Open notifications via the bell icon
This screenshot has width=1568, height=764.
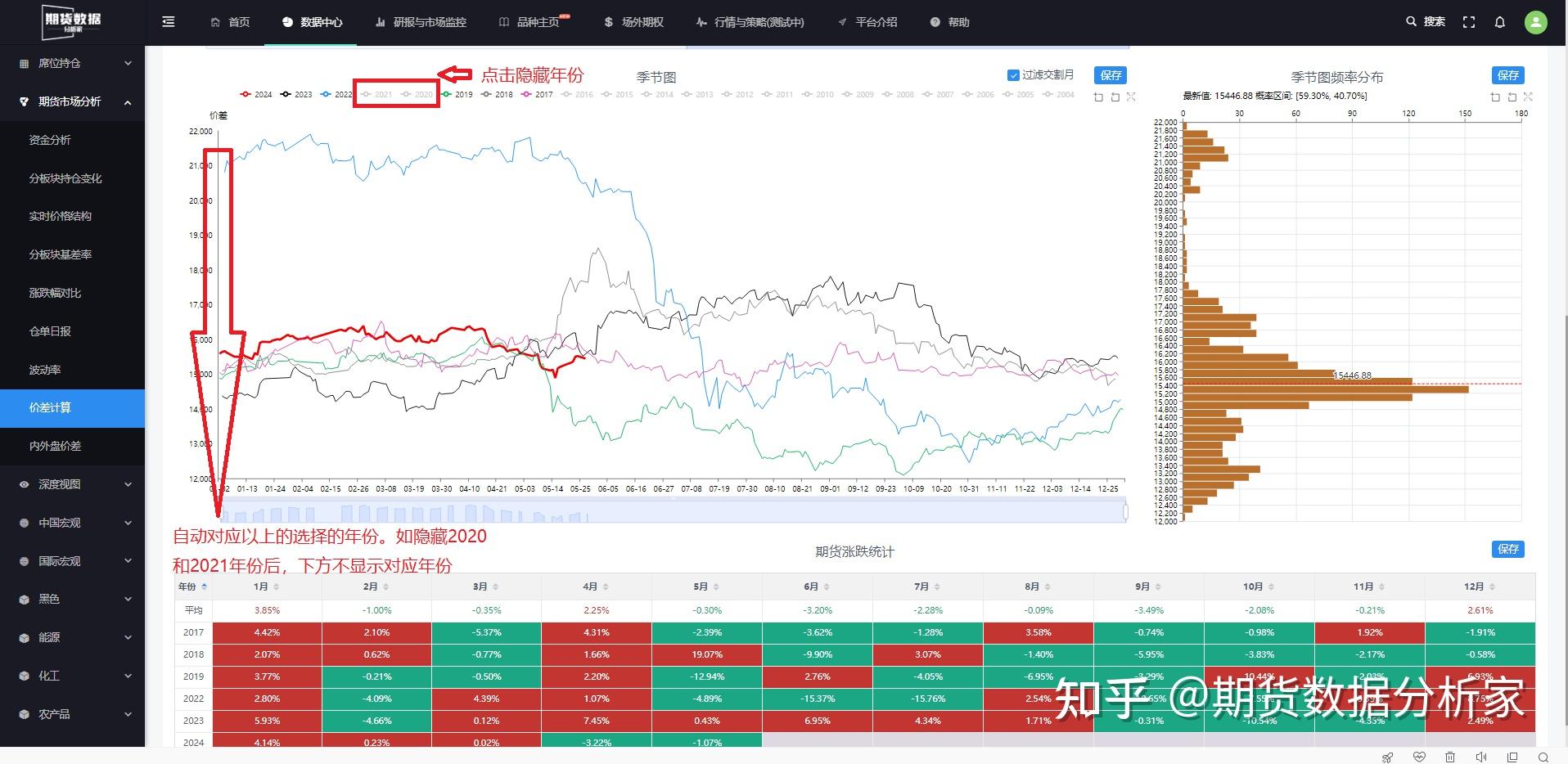click(1500, 22)
